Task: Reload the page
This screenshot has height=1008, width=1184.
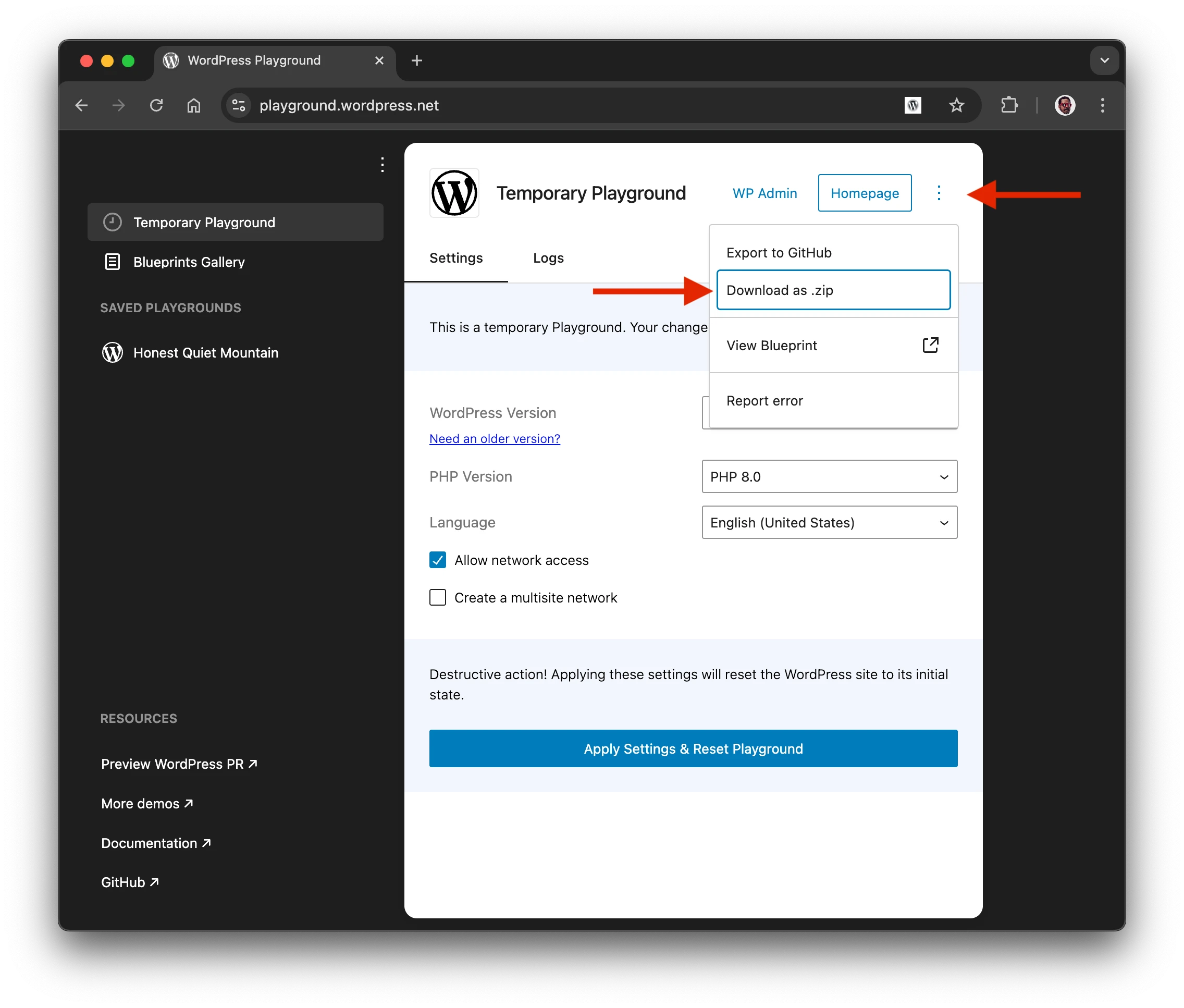Action: click(x=156, y=105)
